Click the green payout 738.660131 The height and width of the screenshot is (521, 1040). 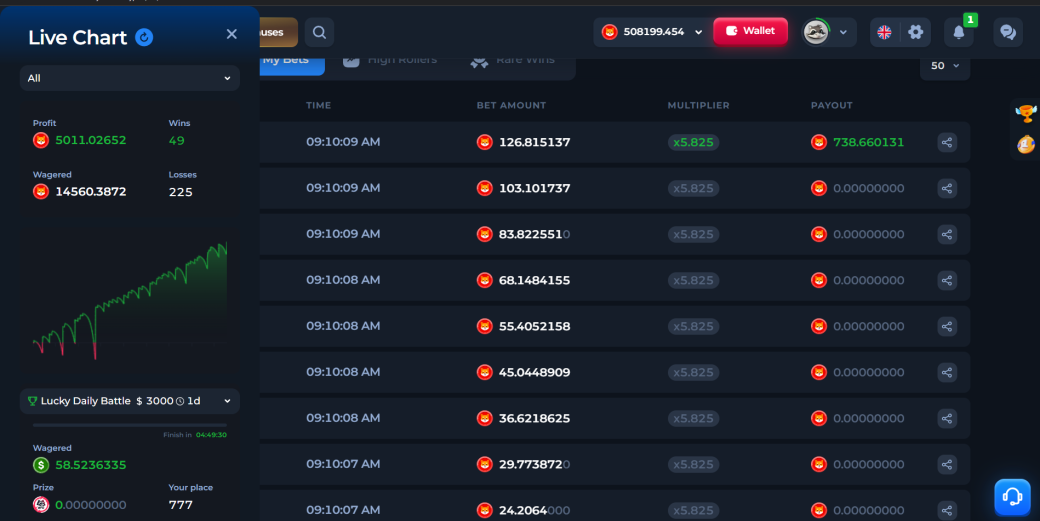(x=868, y=142)
